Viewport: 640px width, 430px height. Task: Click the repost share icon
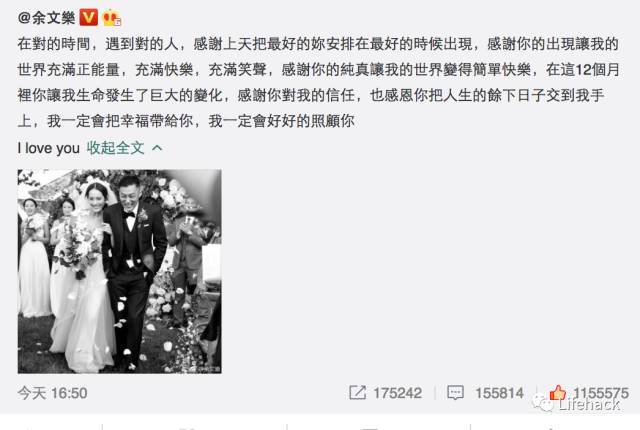click(357, 393)
